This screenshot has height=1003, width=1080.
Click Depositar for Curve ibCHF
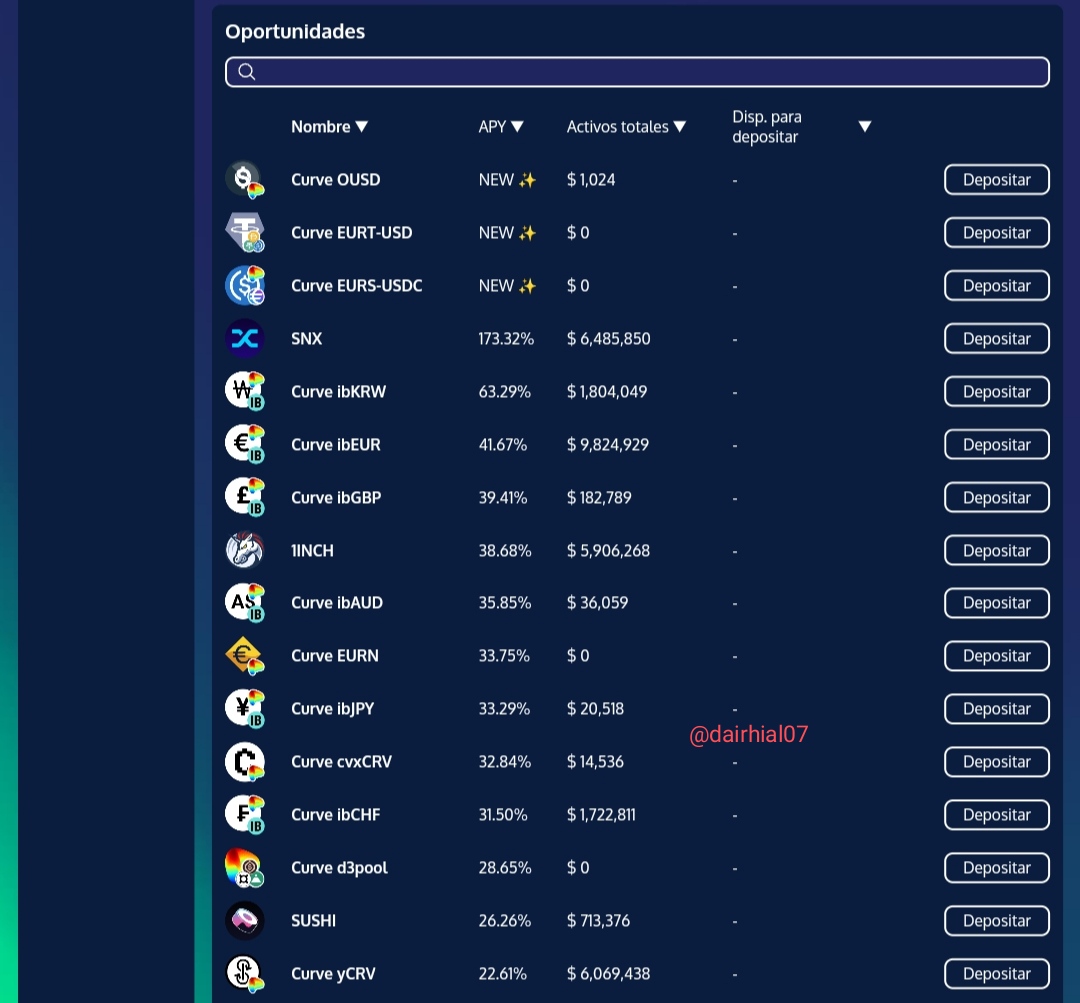pos(997,815)
